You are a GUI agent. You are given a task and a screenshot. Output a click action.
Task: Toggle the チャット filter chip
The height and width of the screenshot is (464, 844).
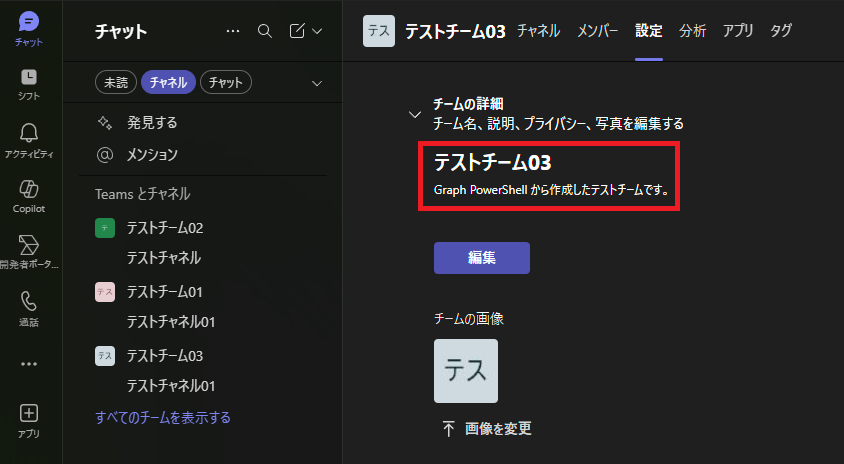(226, 82)
